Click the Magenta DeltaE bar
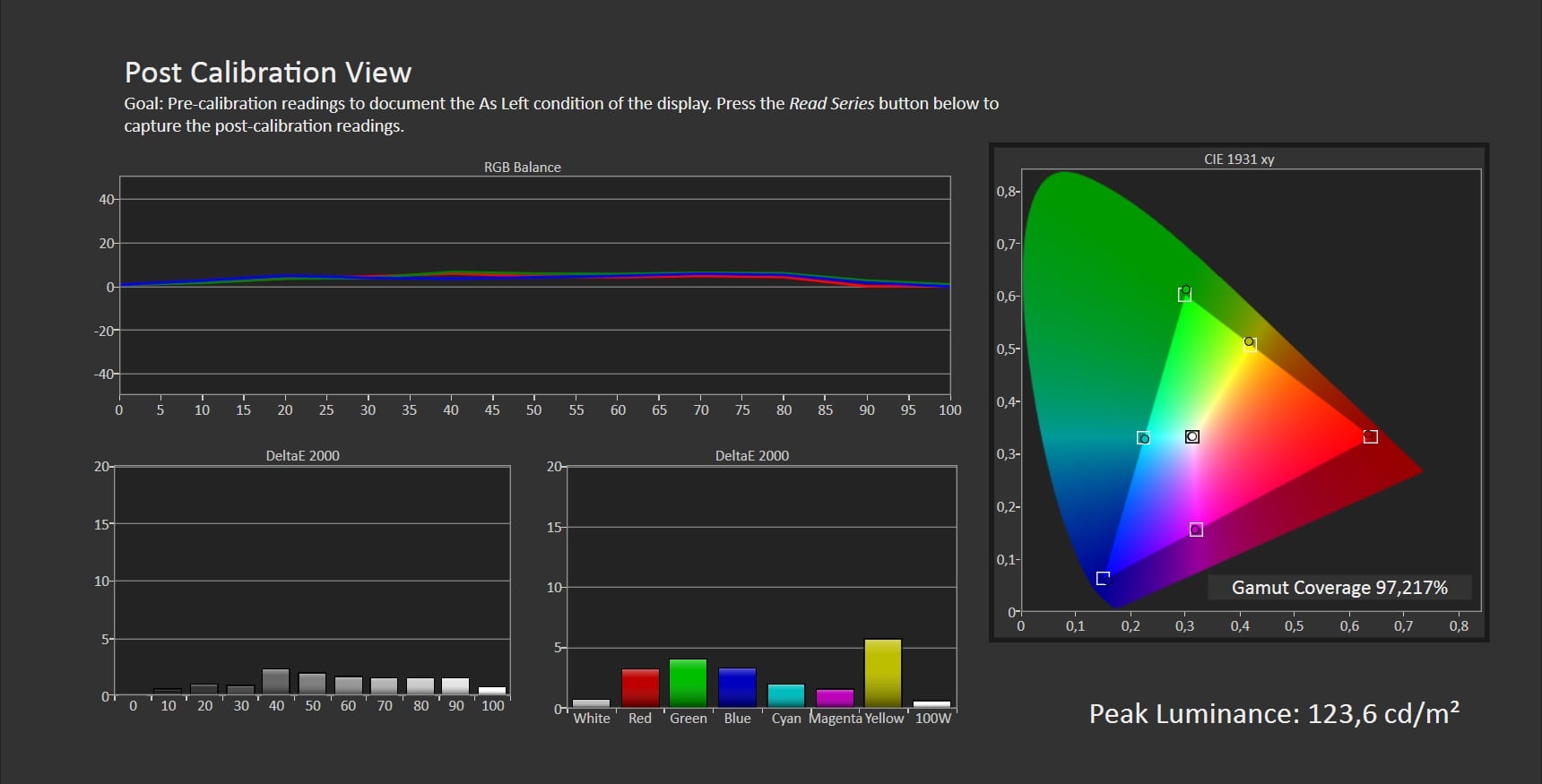 pos(835,699)
